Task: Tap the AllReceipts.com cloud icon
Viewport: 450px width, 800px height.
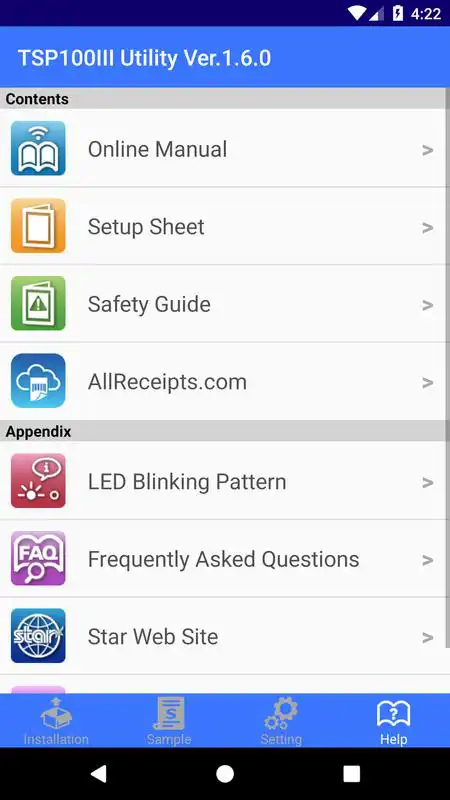Action: click(38, 381)
